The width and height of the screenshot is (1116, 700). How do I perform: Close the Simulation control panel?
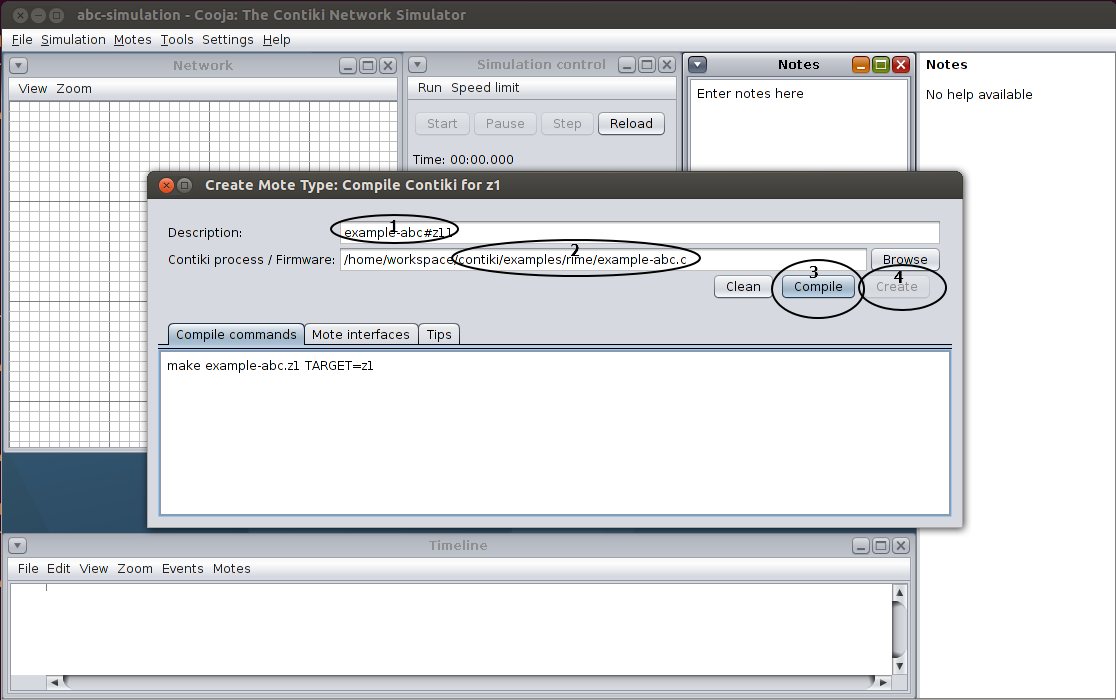(x=667, y=65)
